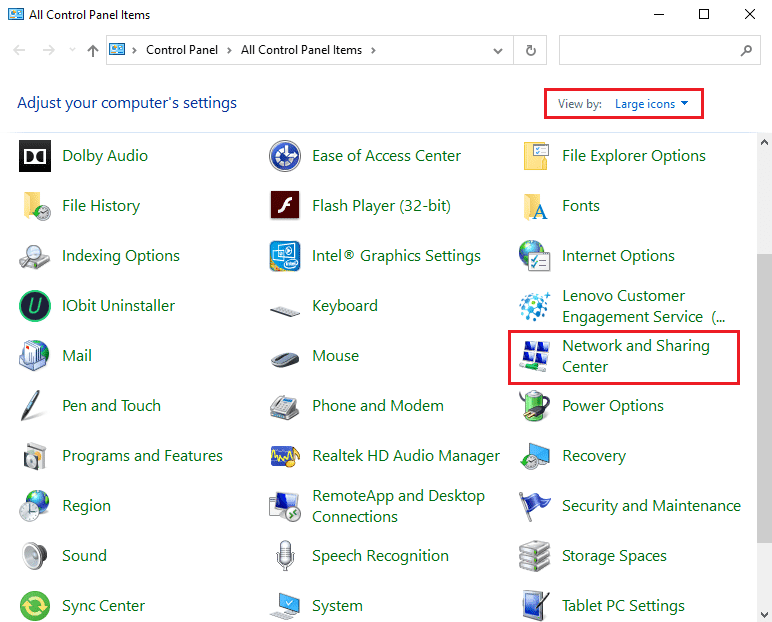Expand the View by Large icons dropdown
772x622 pixels.
pos(651,104)
